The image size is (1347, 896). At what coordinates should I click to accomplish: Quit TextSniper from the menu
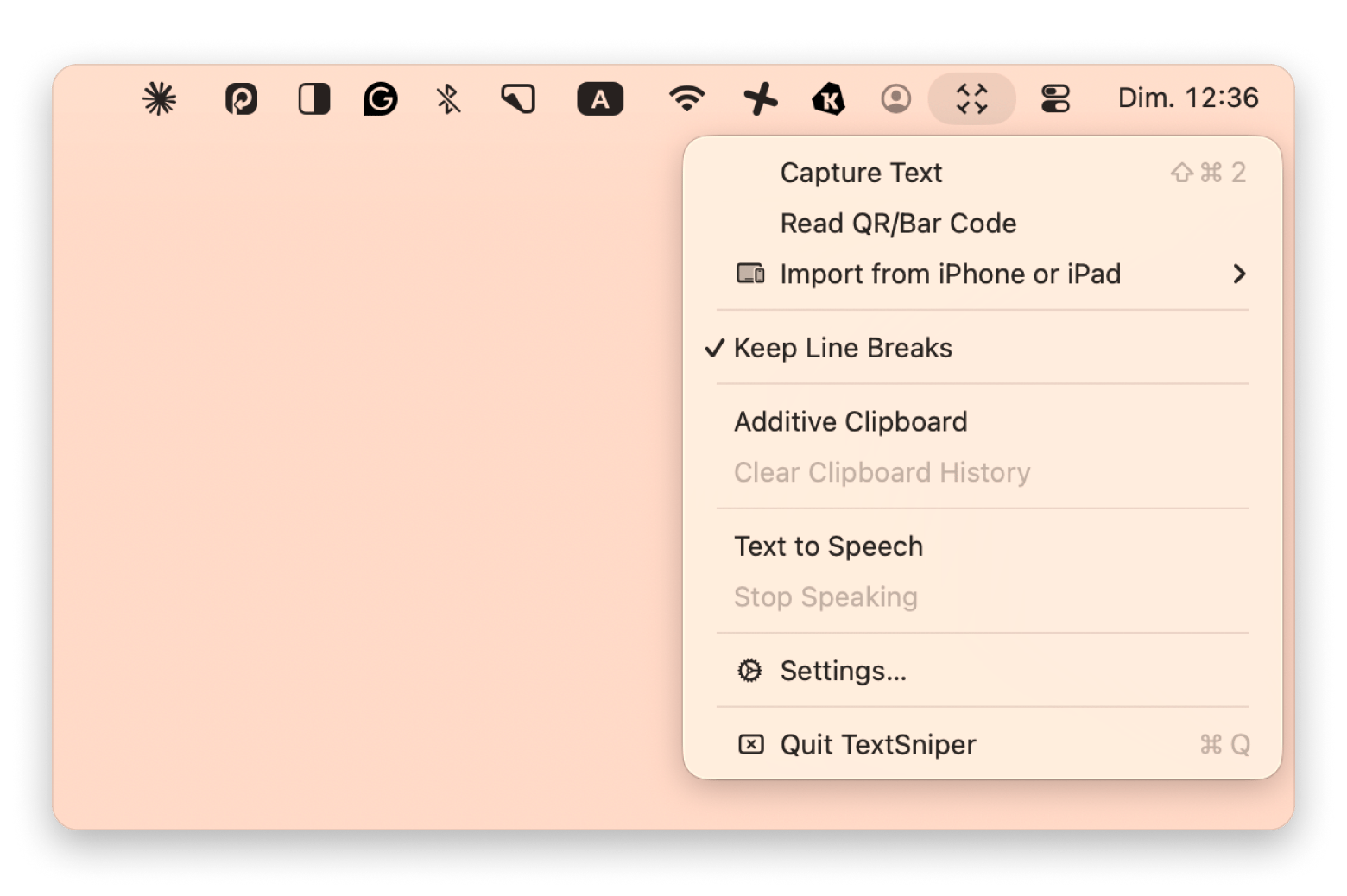tap(983, 745)
